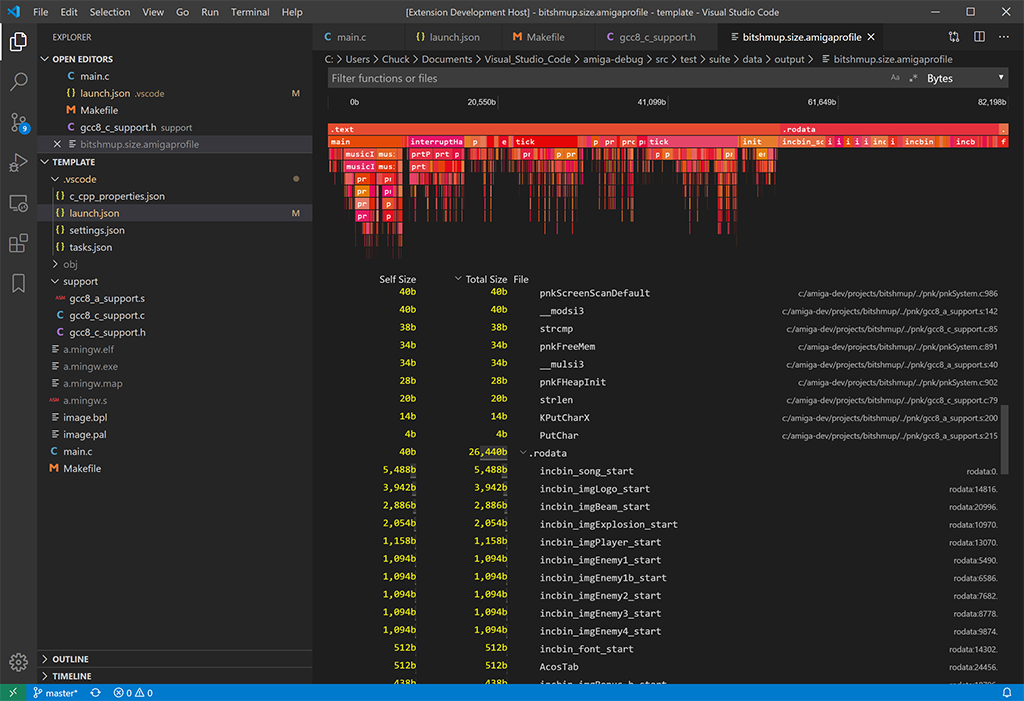Screen dimensions: 1024x701
Task: Open Manage gear icon
Action: 18,662
